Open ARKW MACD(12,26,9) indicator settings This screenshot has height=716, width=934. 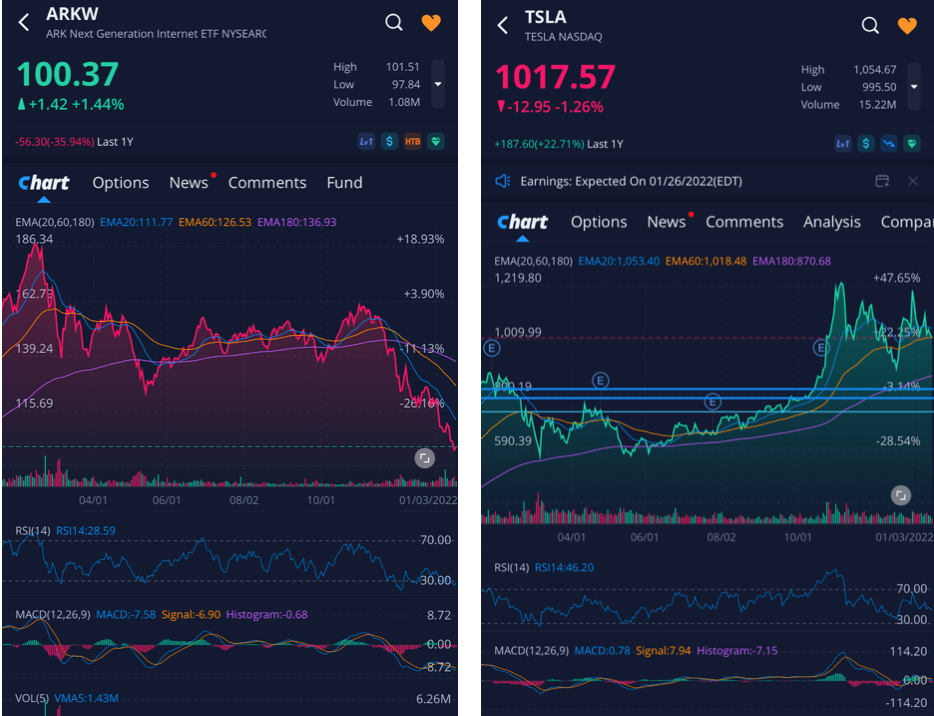click(52, 614)
